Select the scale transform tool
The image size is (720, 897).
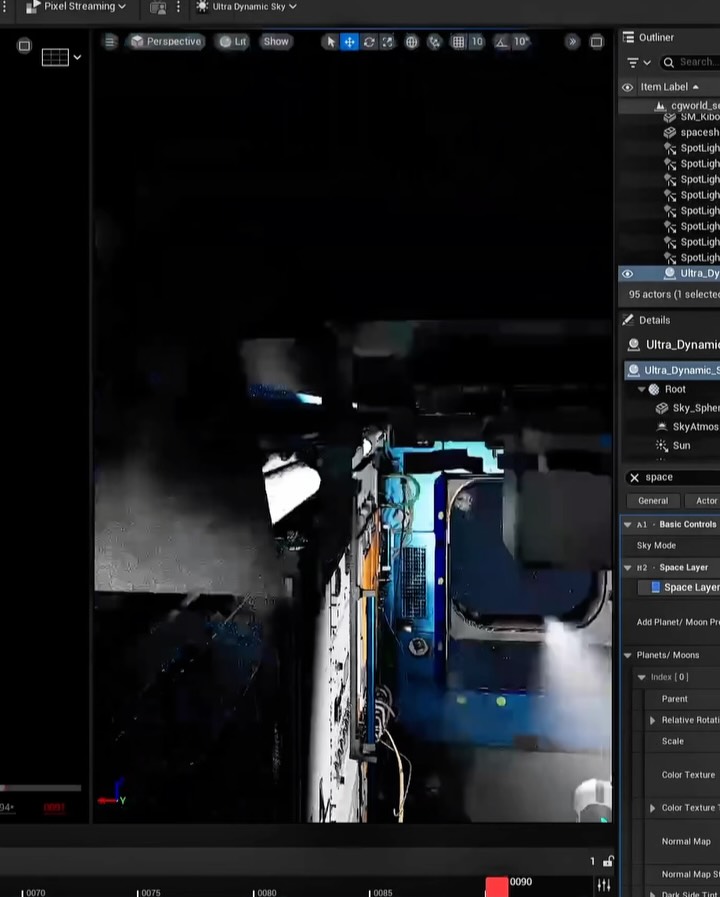tap(387, 42)
